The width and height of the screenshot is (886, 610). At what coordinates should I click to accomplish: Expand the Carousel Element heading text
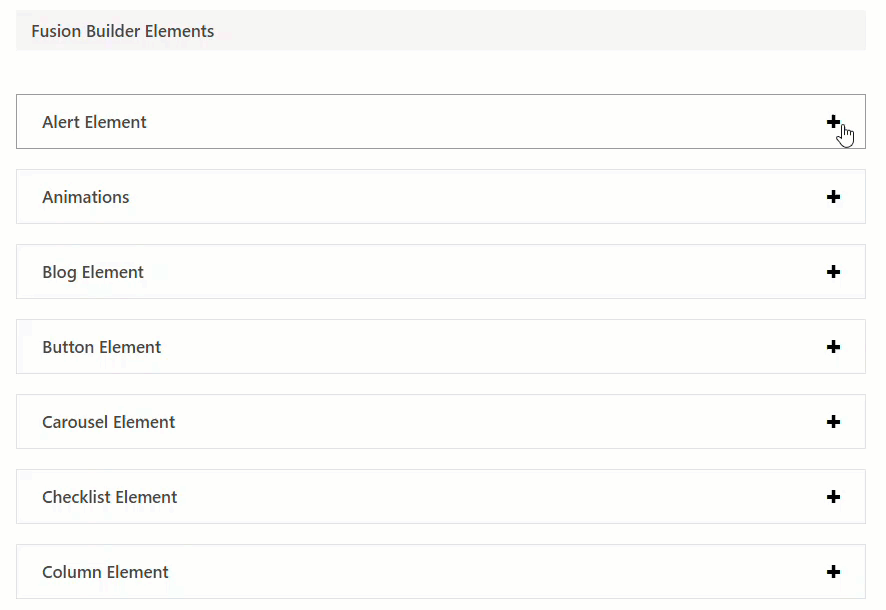[x=108, y=422]
